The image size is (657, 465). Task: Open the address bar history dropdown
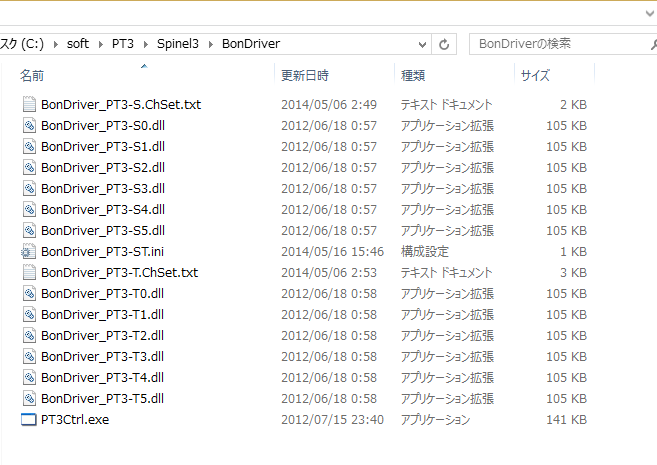click(422, 44)
